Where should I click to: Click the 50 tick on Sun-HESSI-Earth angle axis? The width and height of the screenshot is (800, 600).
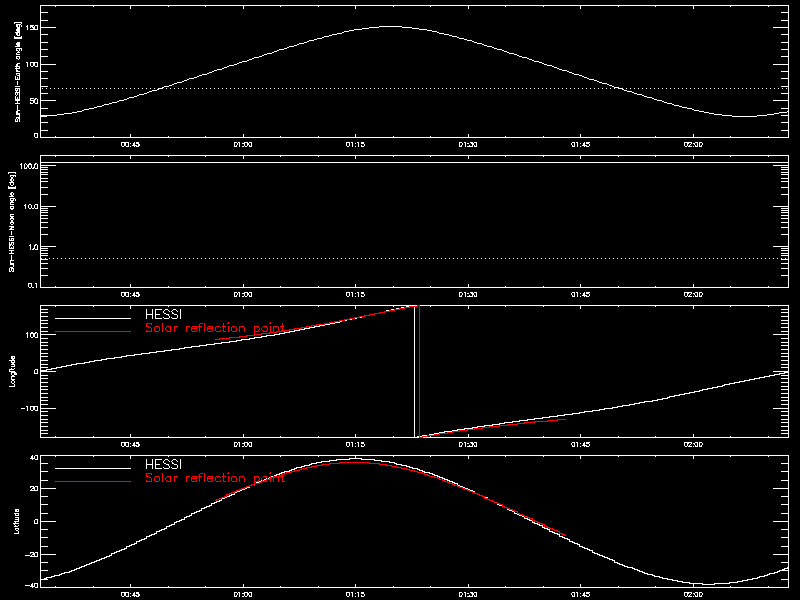pyautogui.click(x=34, y=101)
